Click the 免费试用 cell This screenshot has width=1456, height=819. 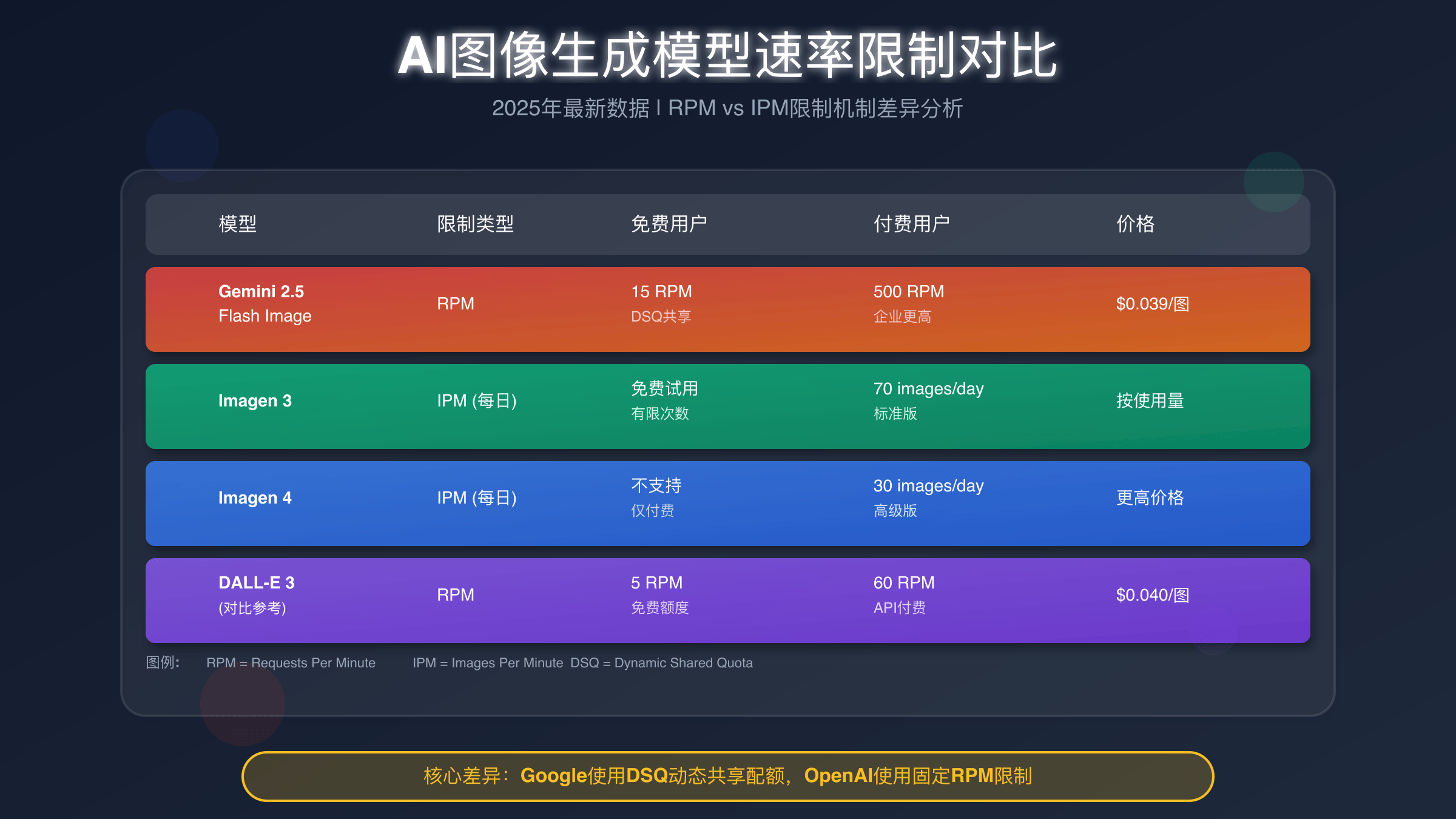point(664,388)
